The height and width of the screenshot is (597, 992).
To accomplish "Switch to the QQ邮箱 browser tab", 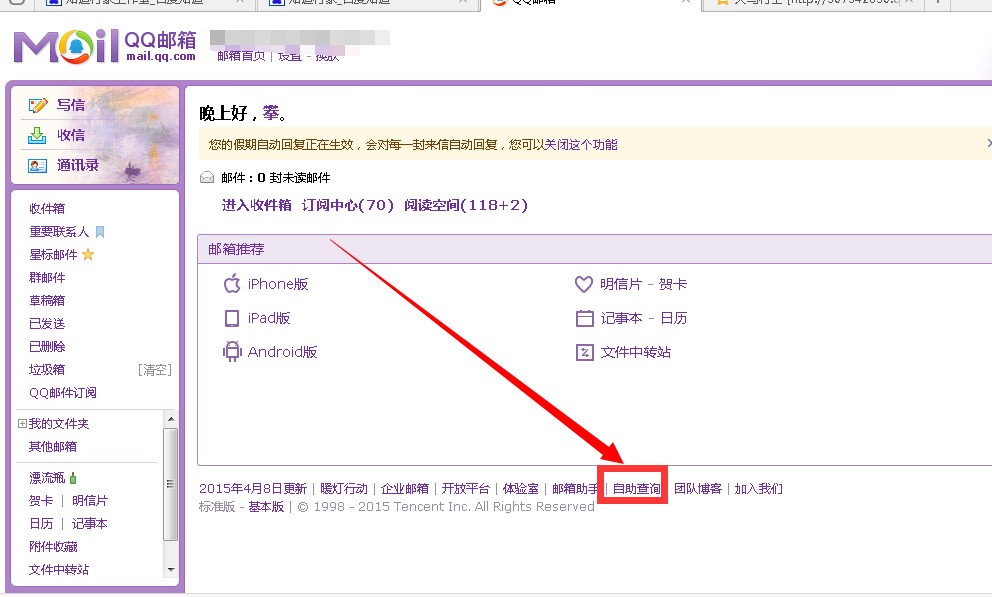I will pos(592,3).
